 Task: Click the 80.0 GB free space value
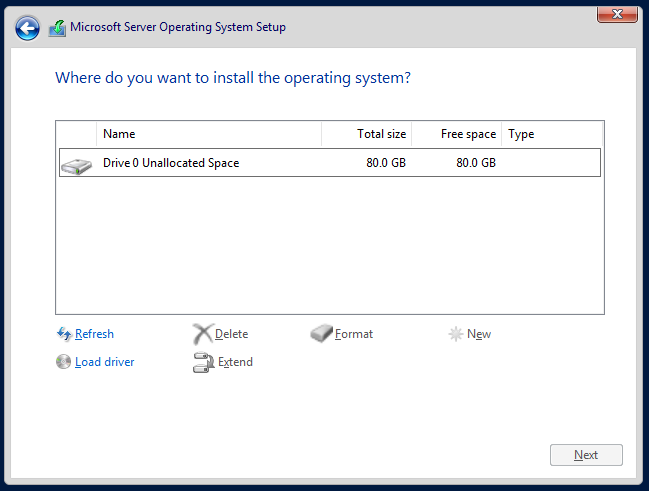pyautogui.click(x=476, y=163)
